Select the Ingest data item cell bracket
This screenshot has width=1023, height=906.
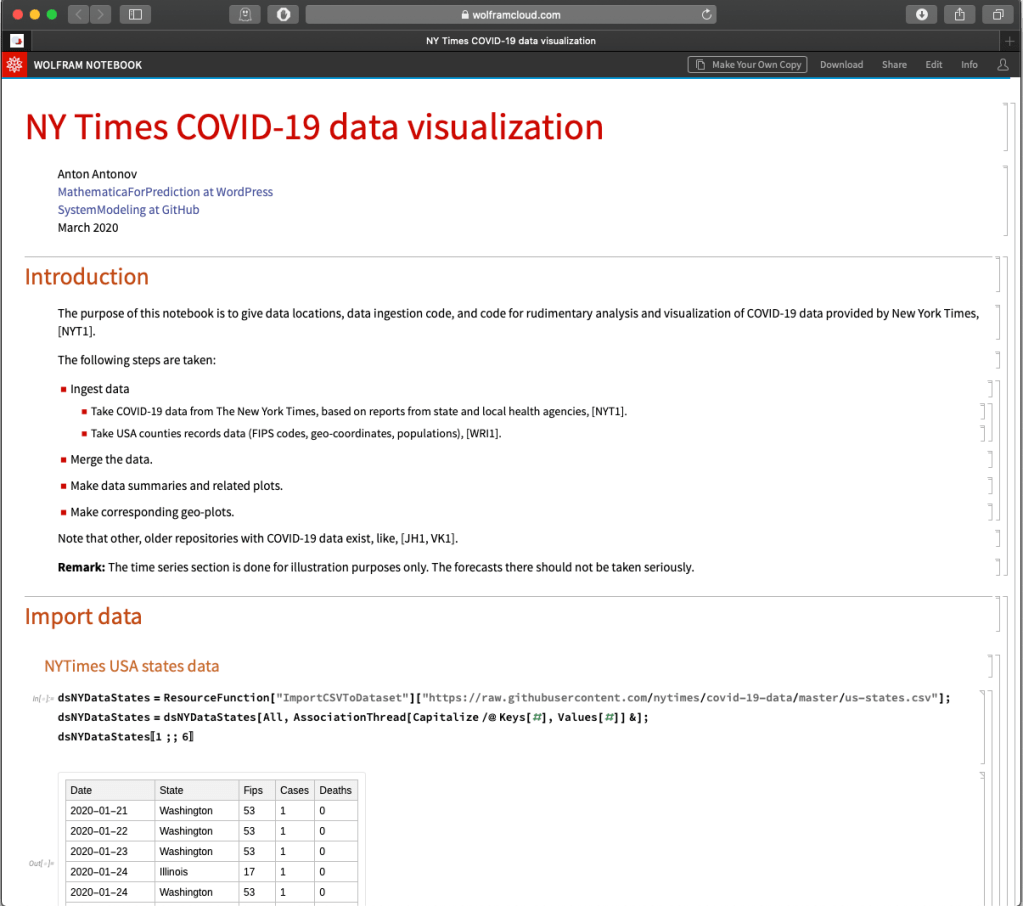coord(990,389)
